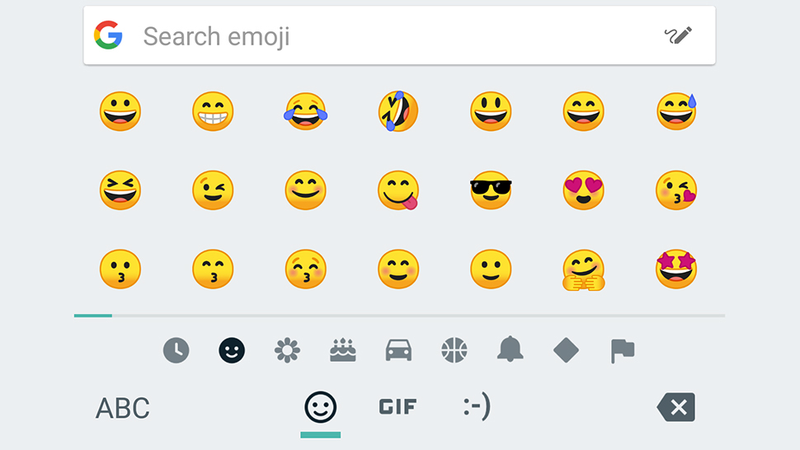
Task: Click the Google G logo
Action: tap(108, 35)
